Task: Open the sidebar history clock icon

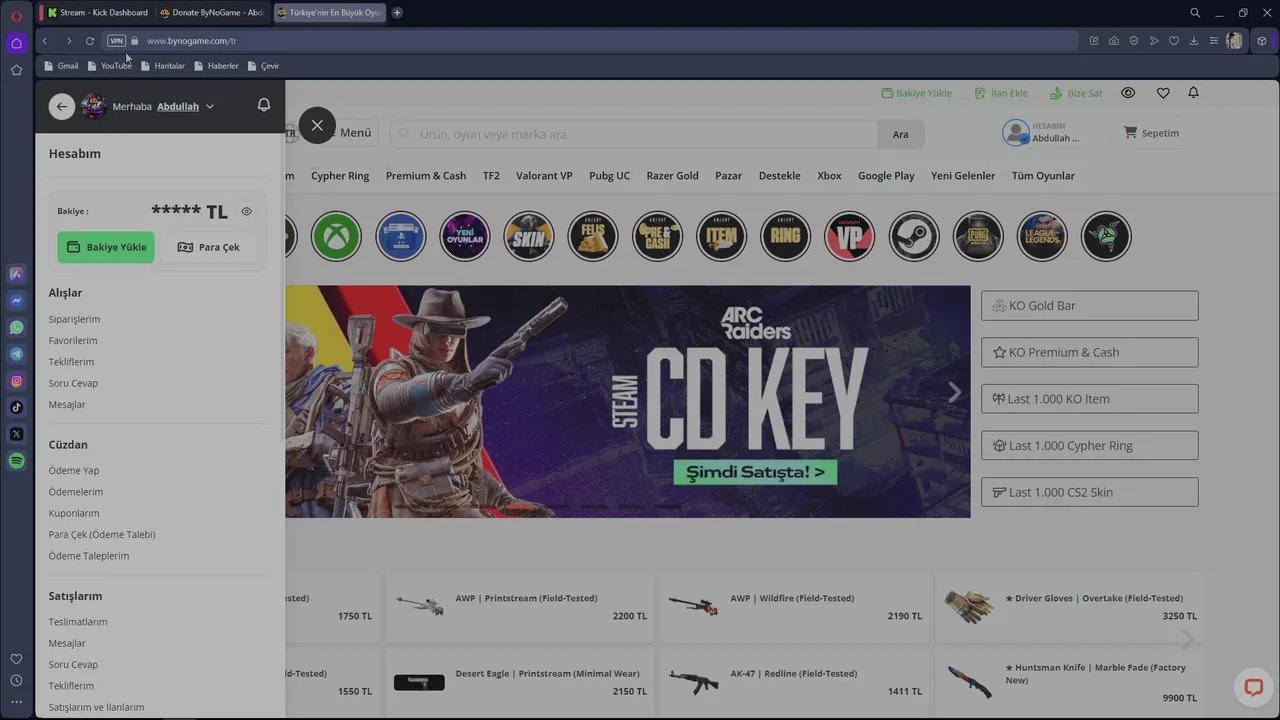Action: (16, 680)
